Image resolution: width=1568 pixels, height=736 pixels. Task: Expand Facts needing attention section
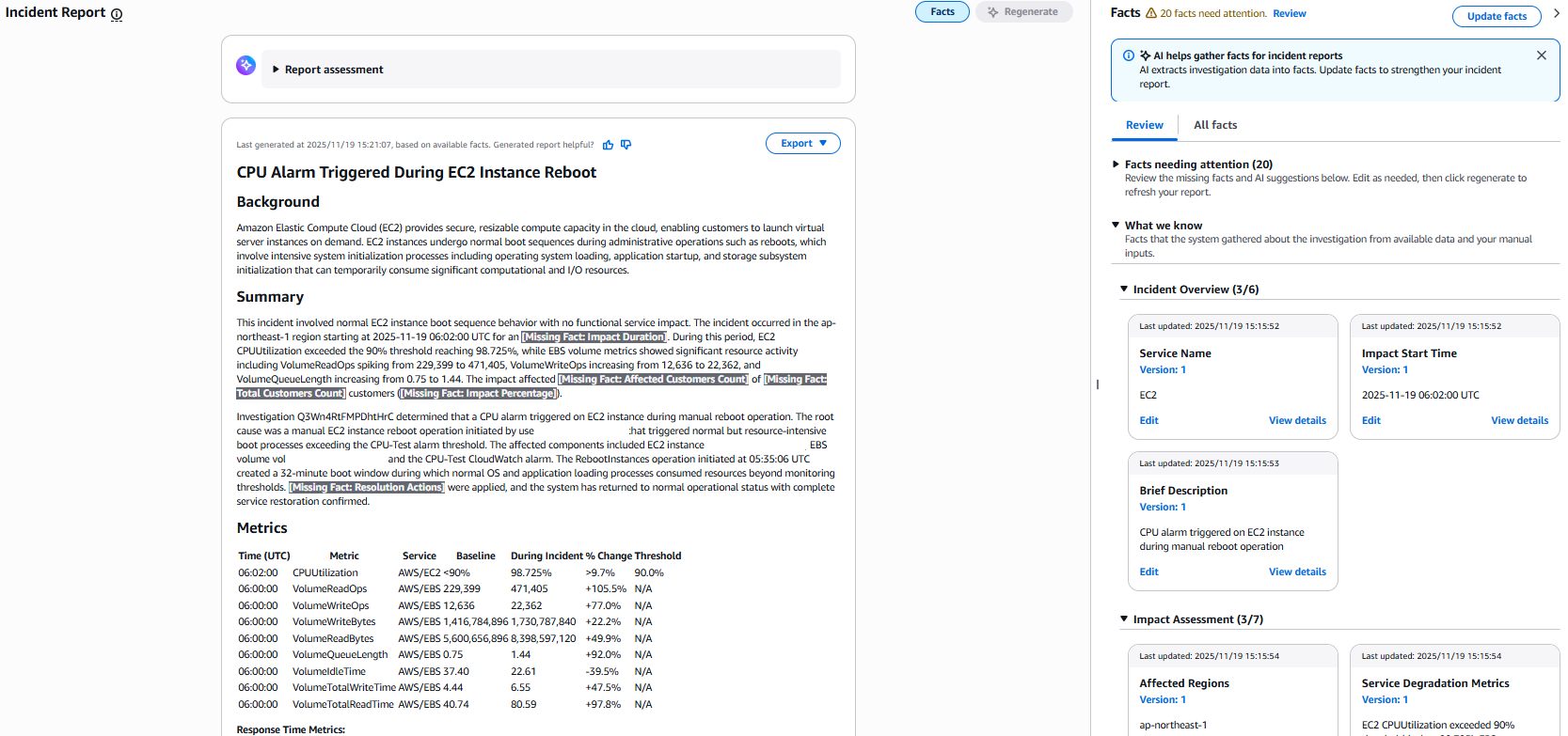(1116, 164)
